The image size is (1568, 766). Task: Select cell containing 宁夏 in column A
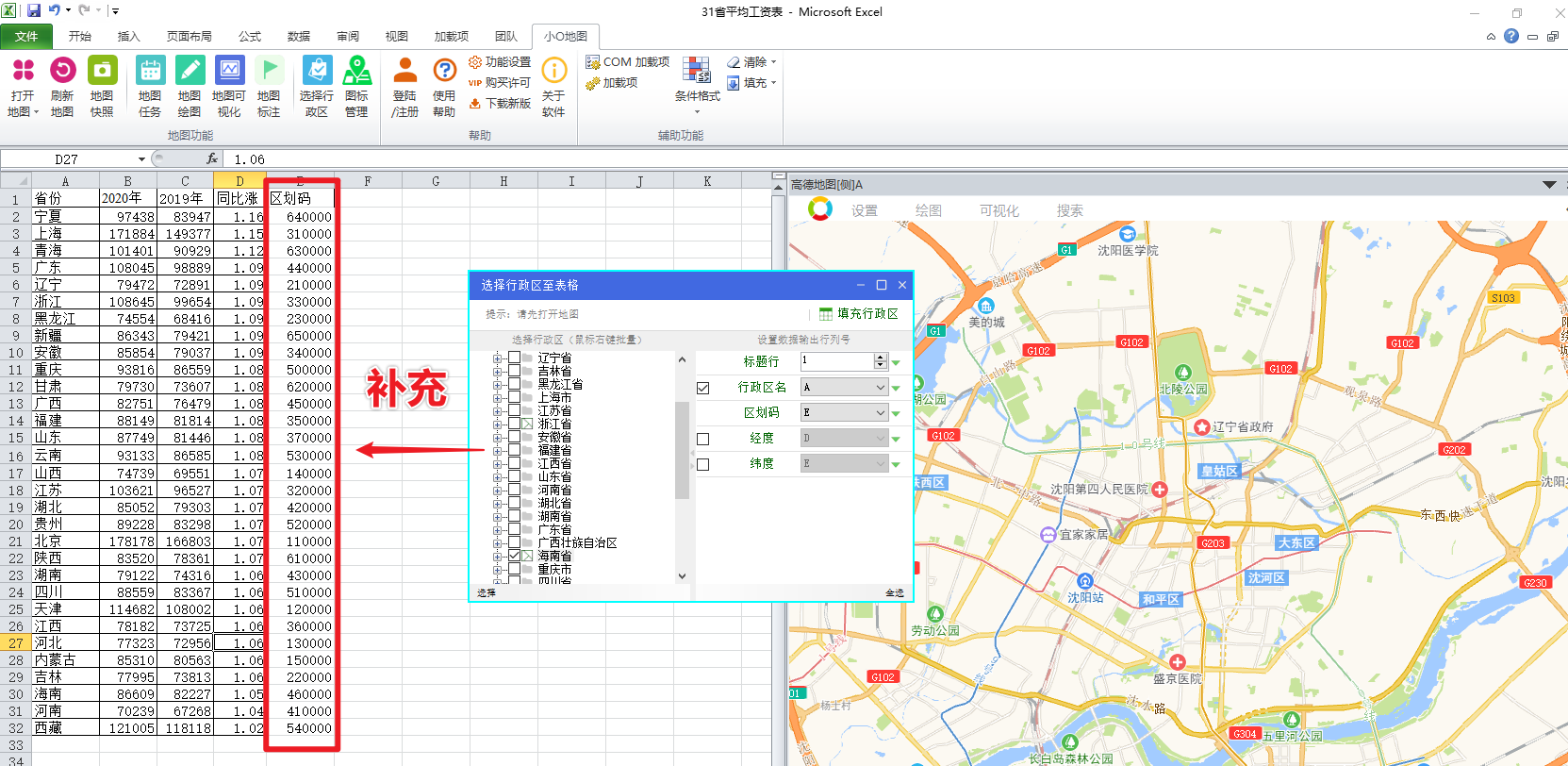coord(65,216)
